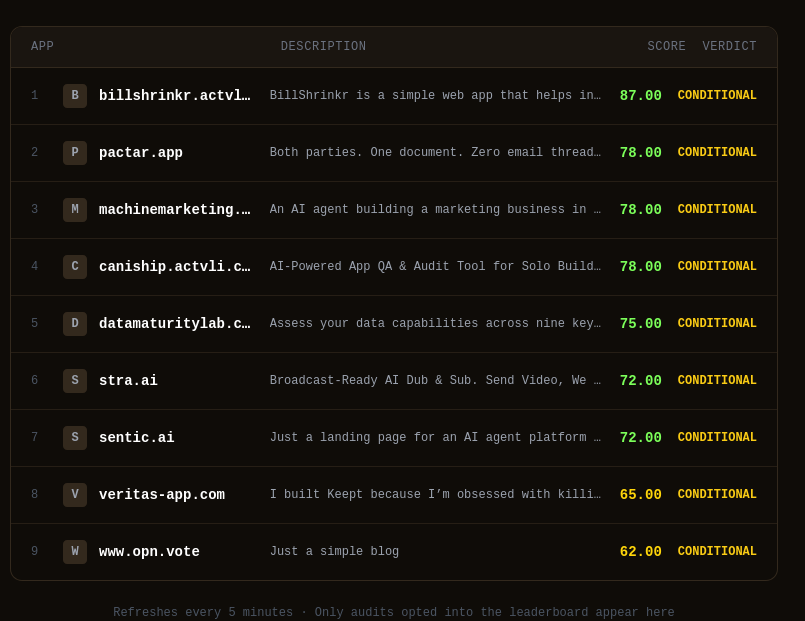Screen dimensions: 805x621
Task: Click rank number 5 in the leaderboard
Action: click(x=34, y=323)
